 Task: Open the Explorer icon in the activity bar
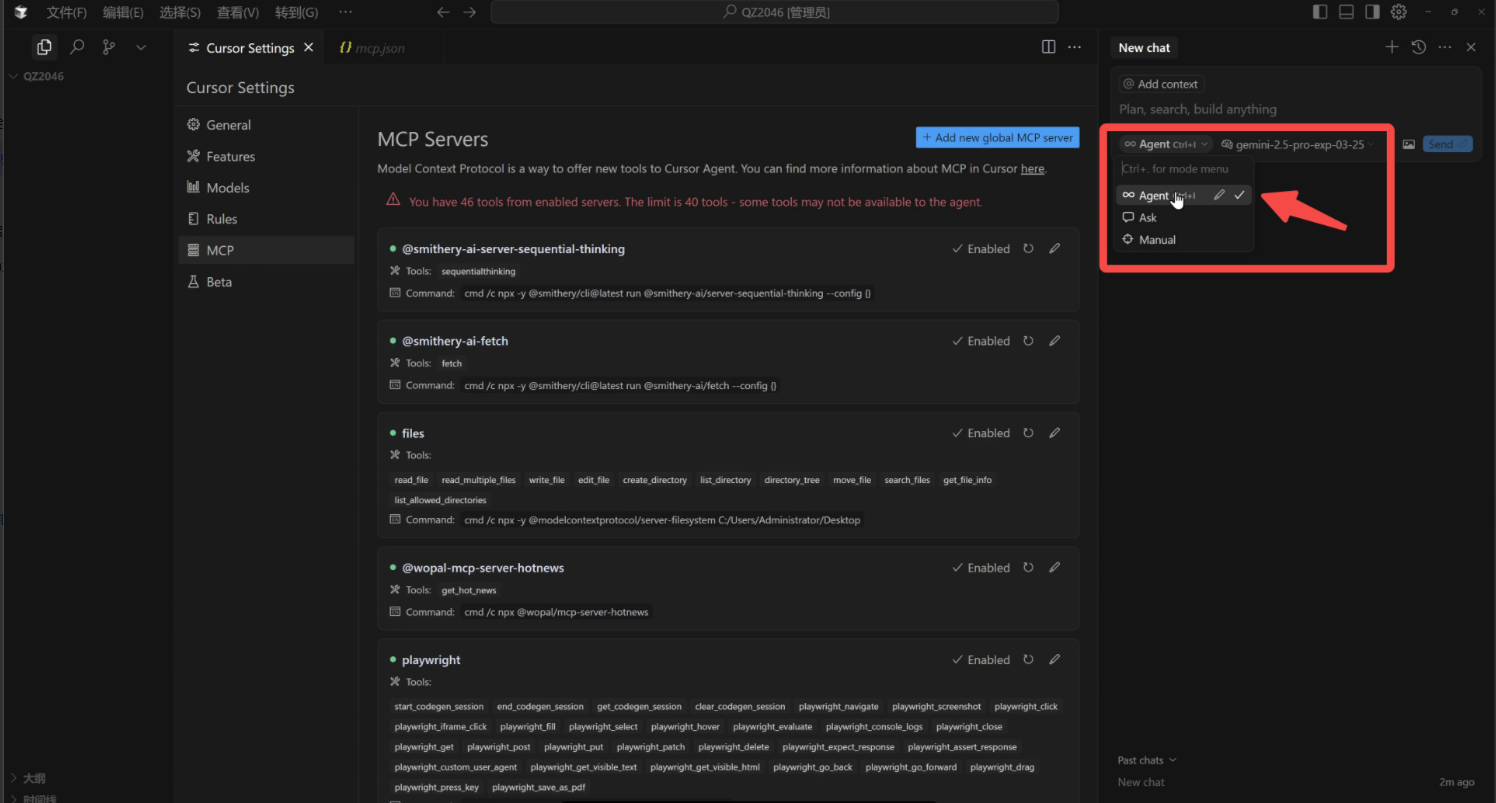(43, 46)
